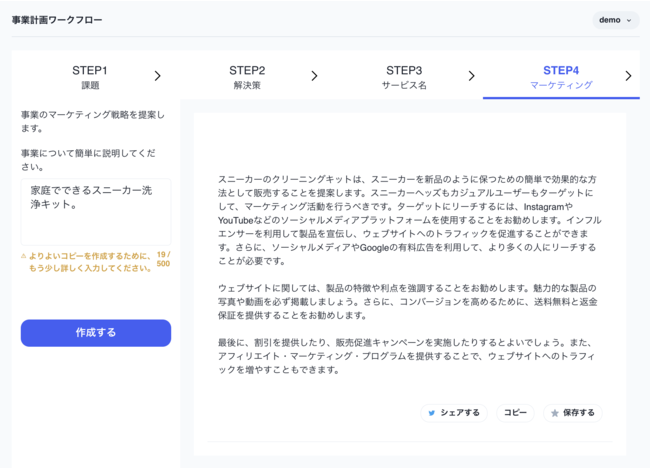The image size is (650, 468).
Task: Click the chevron arrow after STEP1
Action: 158,76
